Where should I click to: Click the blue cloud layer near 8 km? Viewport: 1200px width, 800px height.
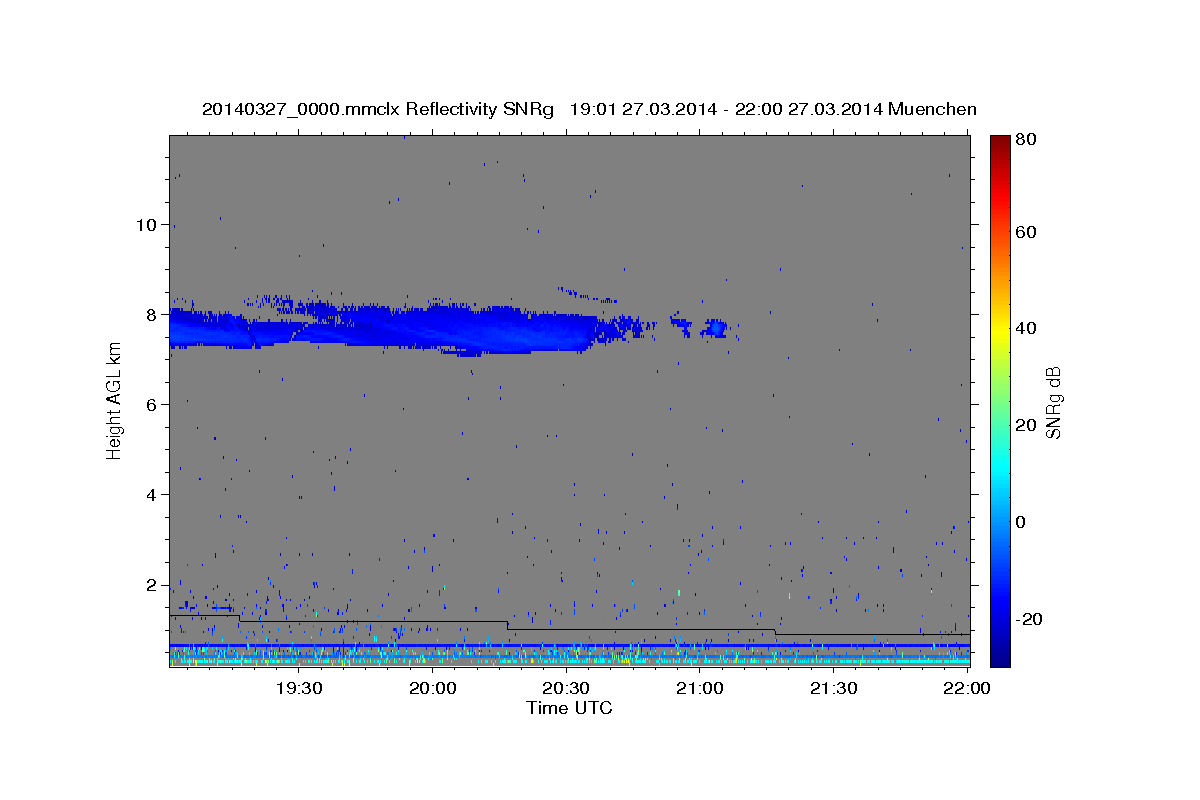click(x=400, y=327)
